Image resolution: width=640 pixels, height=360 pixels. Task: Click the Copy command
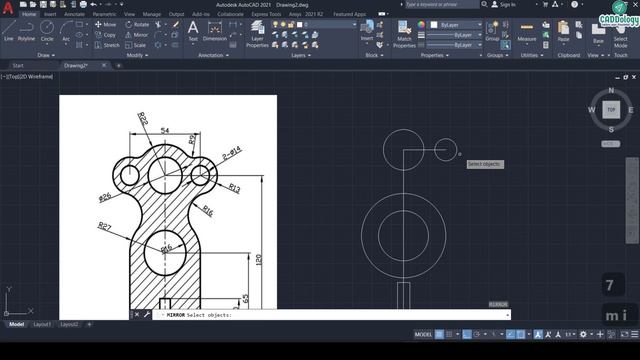point(105,35)
